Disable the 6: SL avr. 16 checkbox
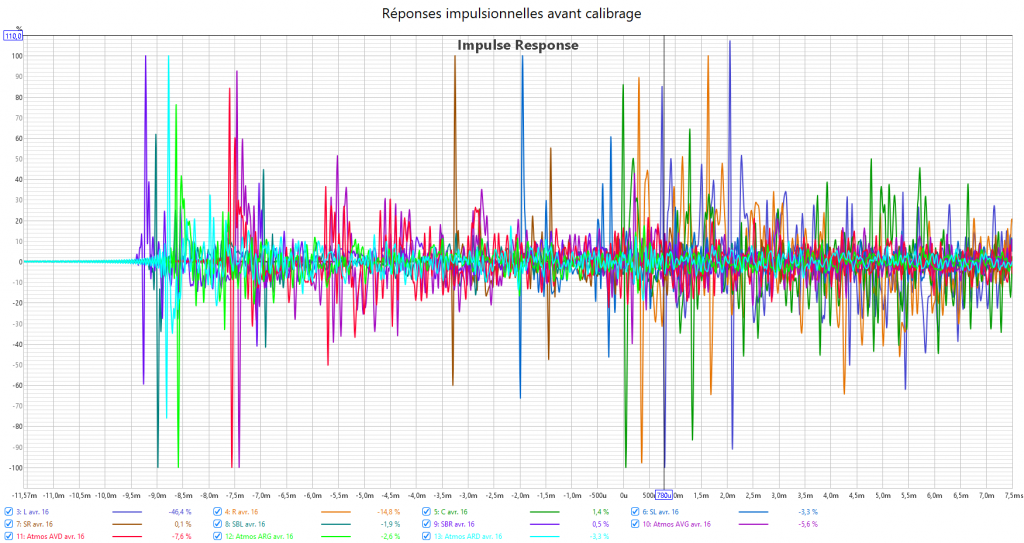 coord(635,511)
